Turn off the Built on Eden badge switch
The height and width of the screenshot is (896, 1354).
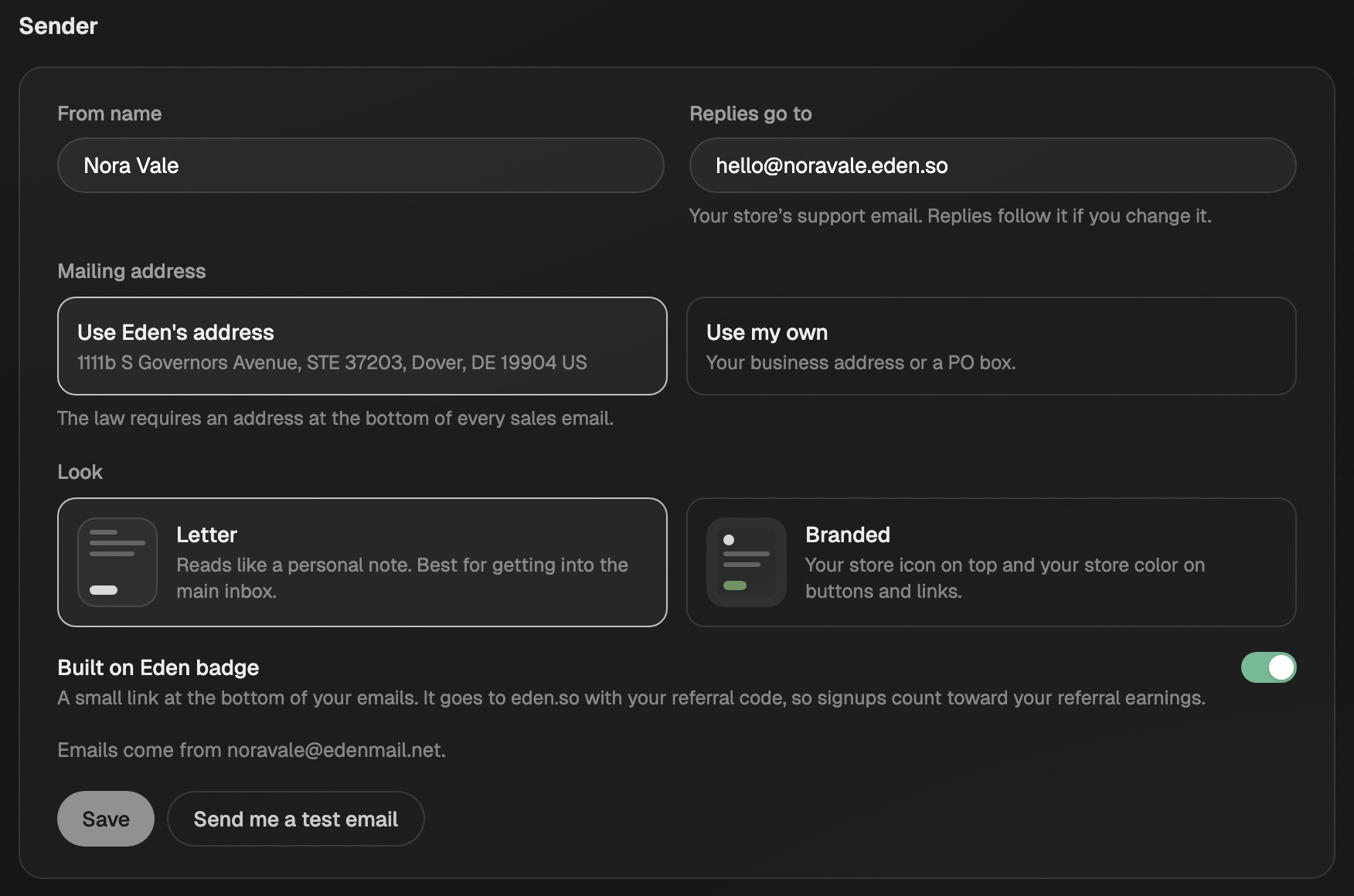(1268, 667)
